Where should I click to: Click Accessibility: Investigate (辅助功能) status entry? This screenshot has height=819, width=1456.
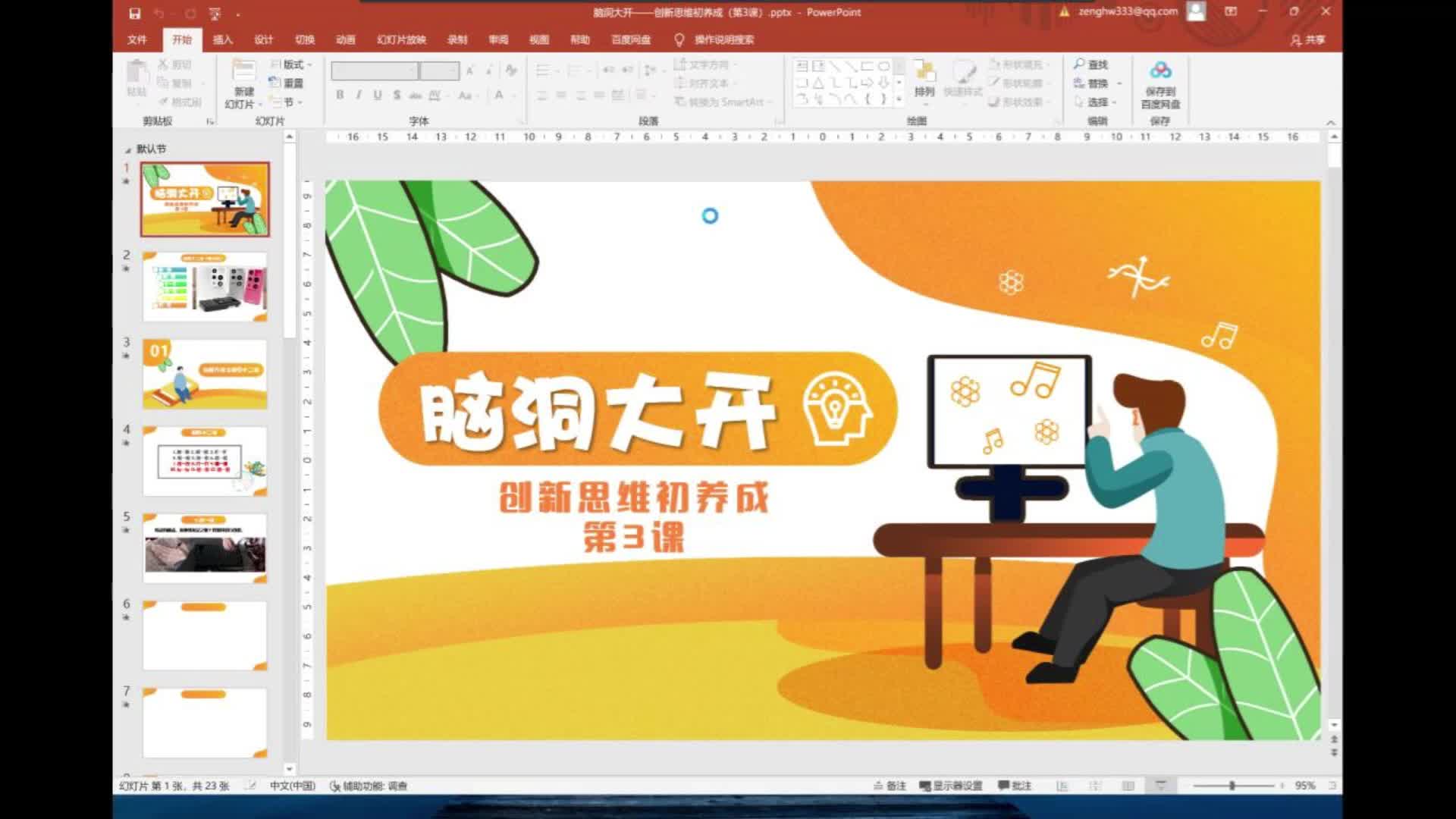point(369,786)
